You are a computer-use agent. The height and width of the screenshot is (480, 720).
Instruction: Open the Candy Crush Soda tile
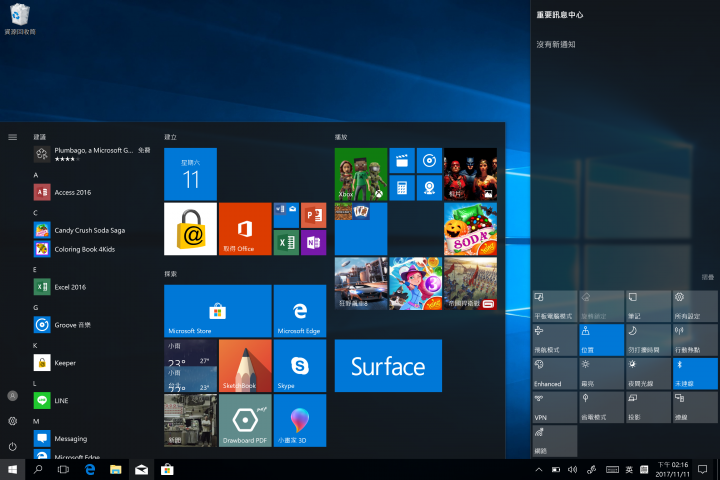coord(470,229)
